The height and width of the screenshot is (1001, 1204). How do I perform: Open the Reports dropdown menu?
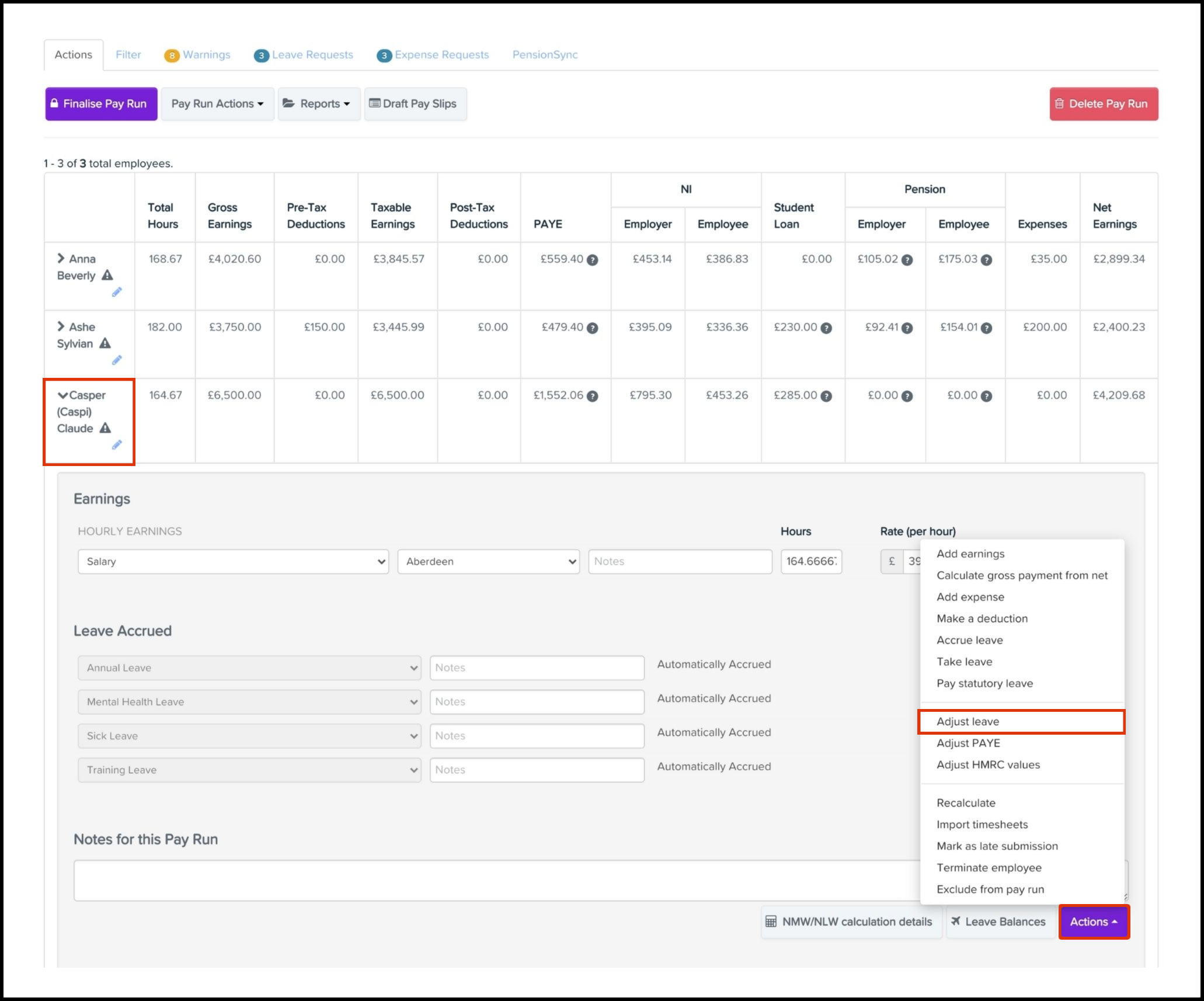coord(319,104)
